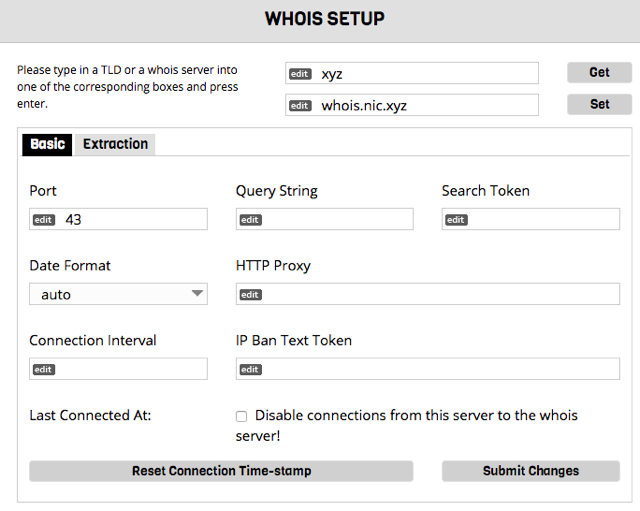Click inside the whois.nic.xyz server field
640x511 pixels.
[412, 105]
